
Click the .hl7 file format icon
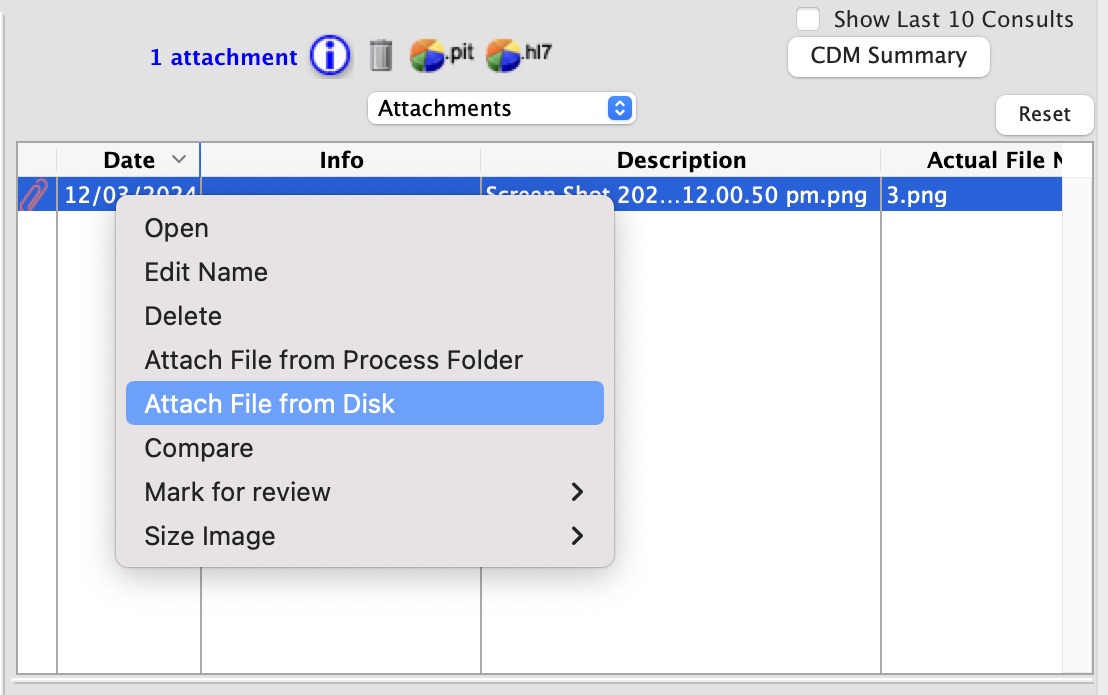click(x=506, y=56)
